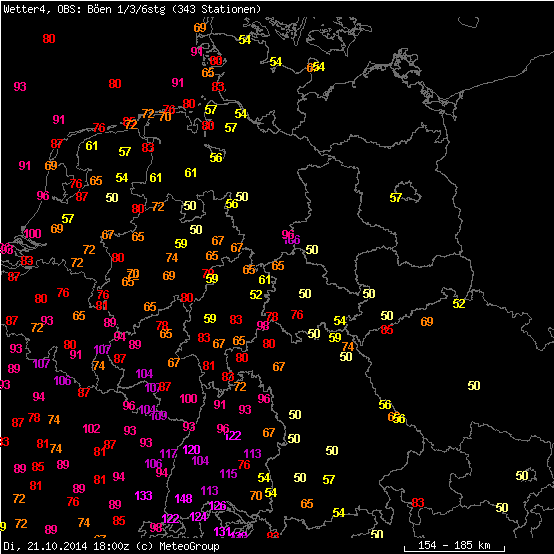The width and height of the screenshot is (554, 554).
Task: Select the pink gust value 102
Action: (x=92, y=429)
